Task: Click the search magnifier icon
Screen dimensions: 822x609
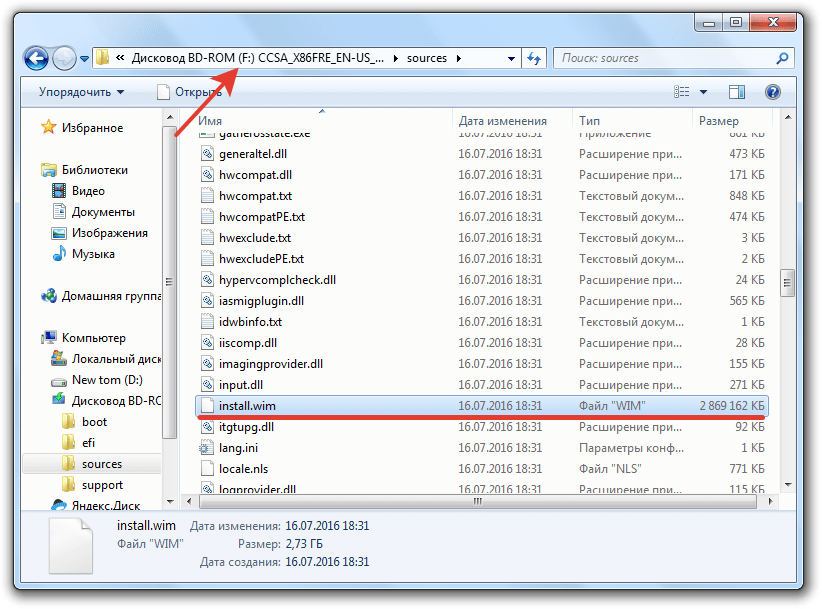Action: pos(782,58)
